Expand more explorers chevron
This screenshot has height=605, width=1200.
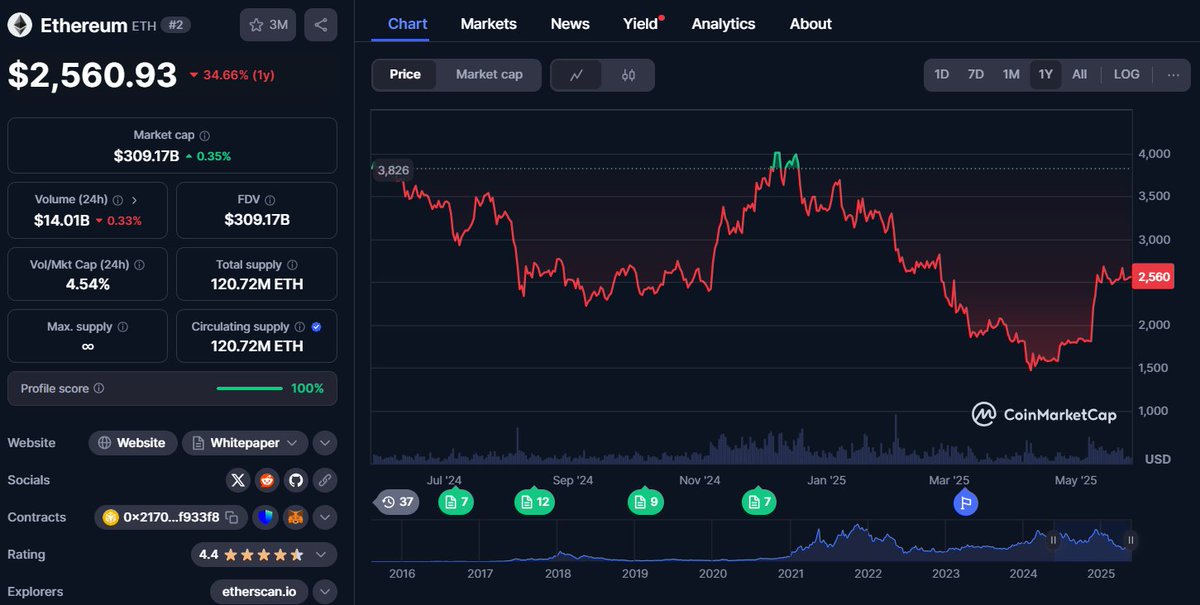coord(324,592)
